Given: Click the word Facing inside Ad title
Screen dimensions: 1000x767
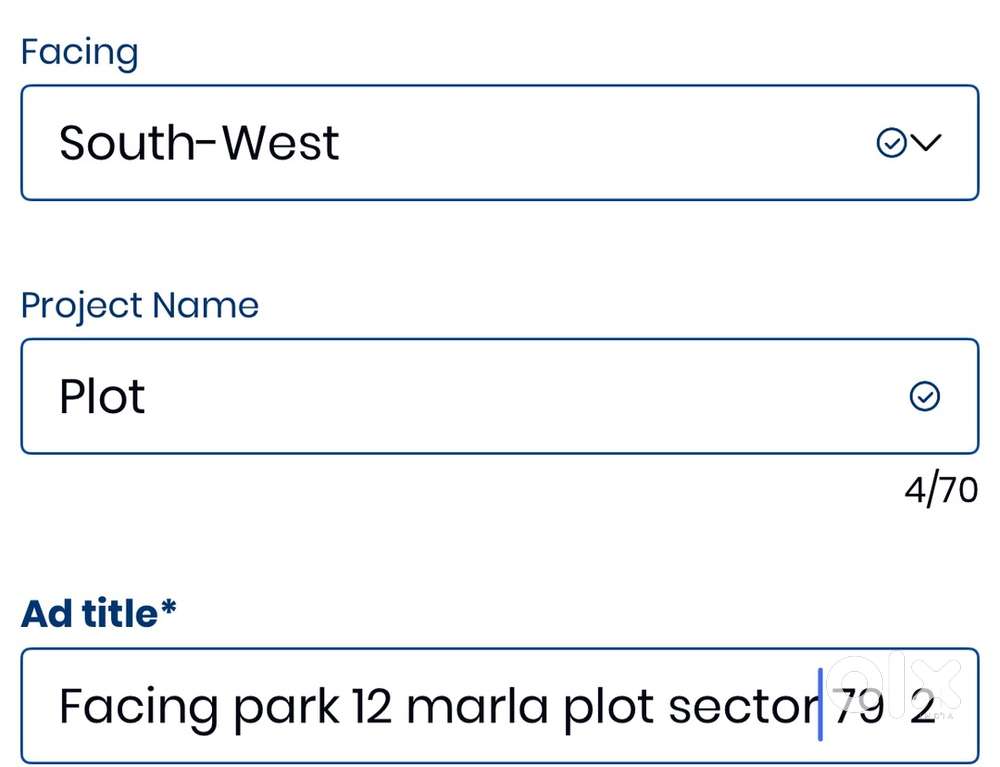Looking at the screenshot, I should tap(138, 707).
